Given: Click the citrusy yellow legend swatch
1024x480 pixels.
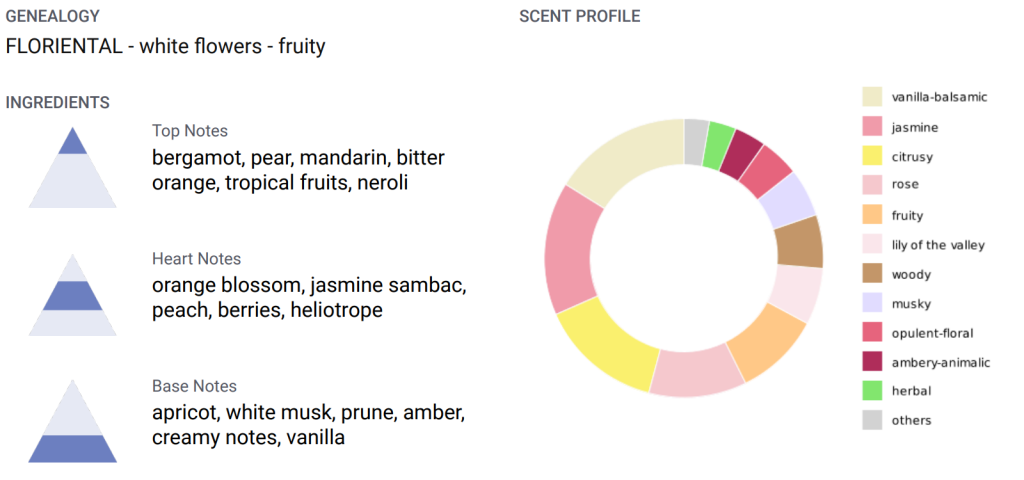Looking at the screenshot, I should tap(872, 156).
